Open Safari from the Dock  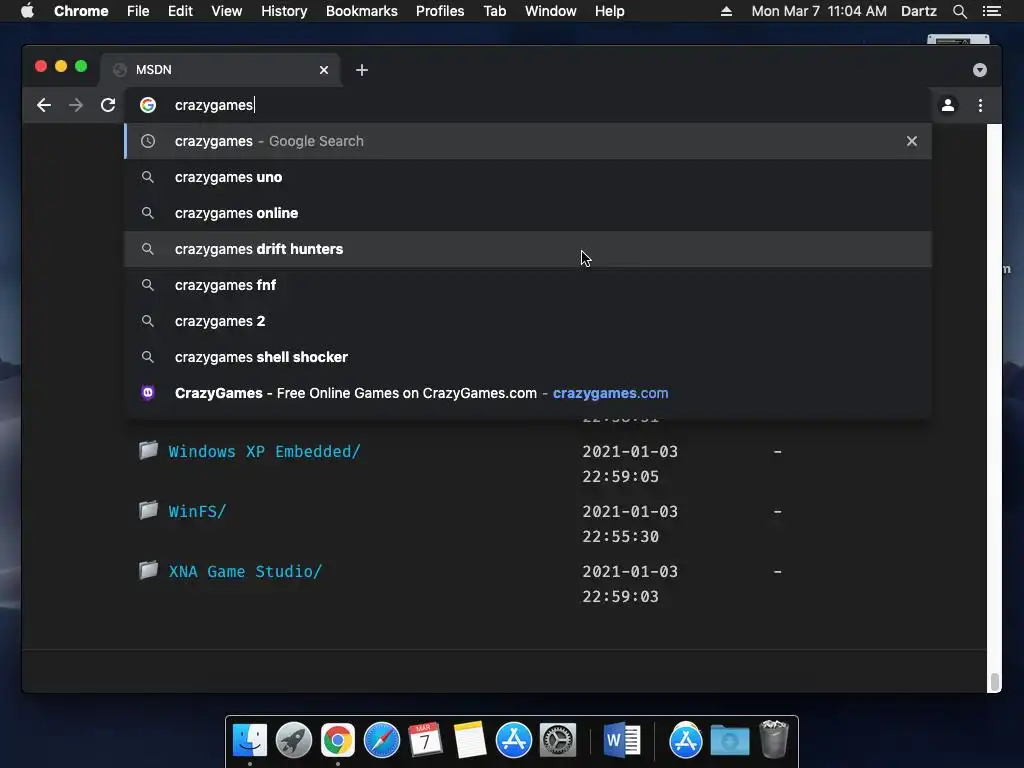[381, 741]
